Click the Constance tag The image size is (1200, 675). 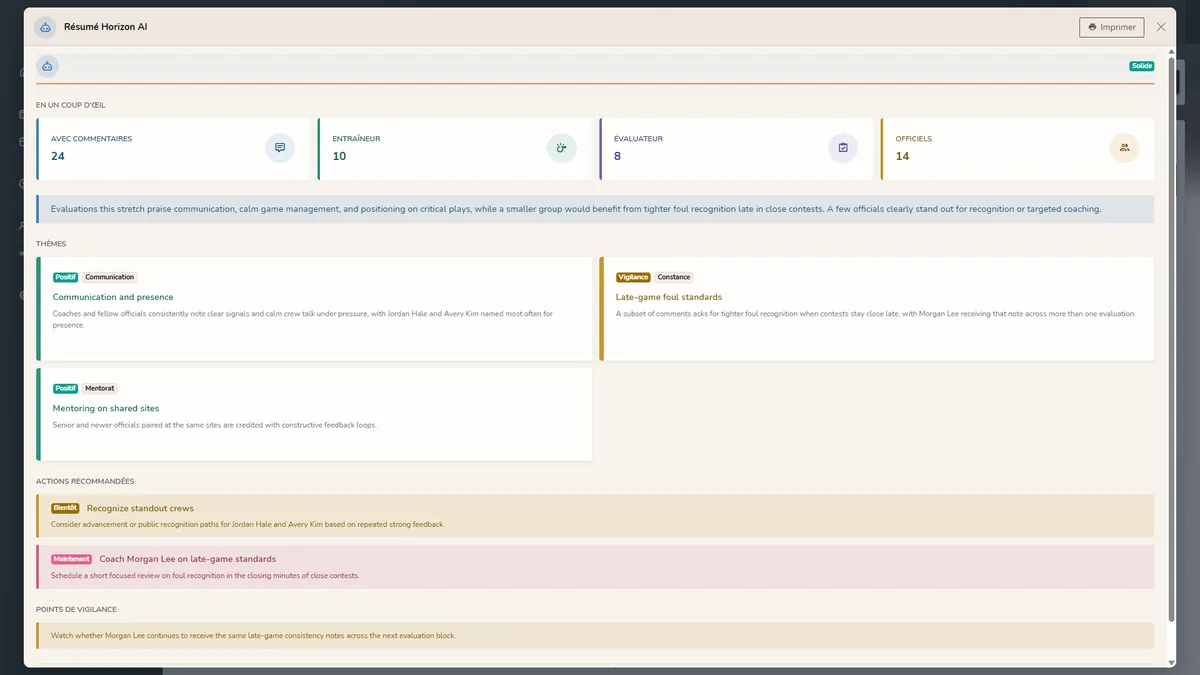coord(674,277)
